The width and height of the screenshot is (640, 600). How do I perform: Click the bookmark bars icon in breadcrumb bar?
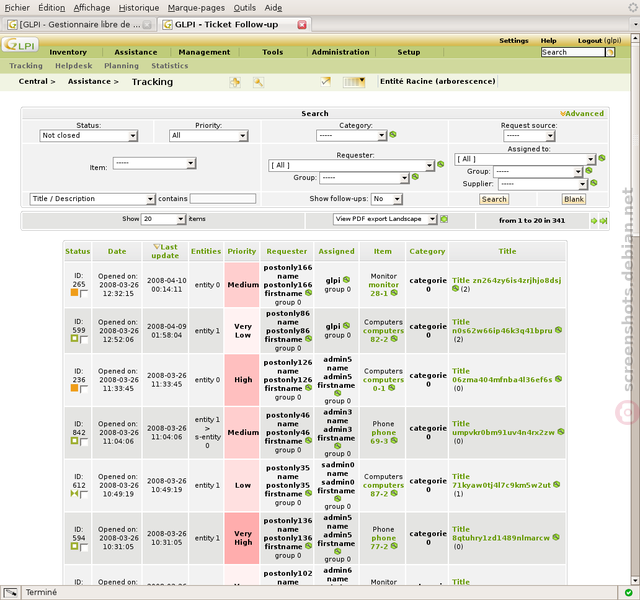(353, 82)
